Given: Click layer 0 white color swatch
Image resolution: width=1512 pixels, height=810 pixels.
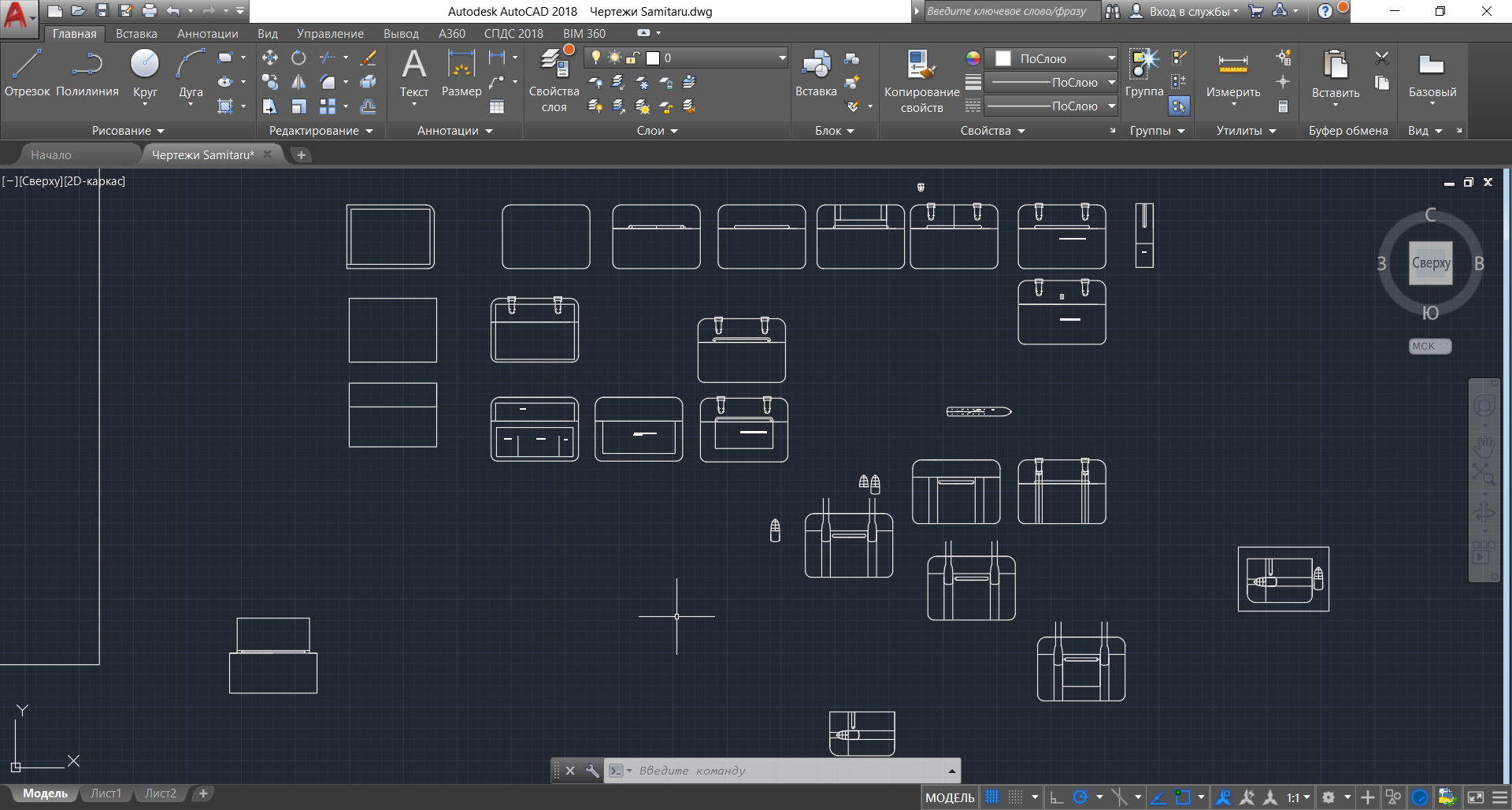Looking at the screenshot, I should click(653, 58).
